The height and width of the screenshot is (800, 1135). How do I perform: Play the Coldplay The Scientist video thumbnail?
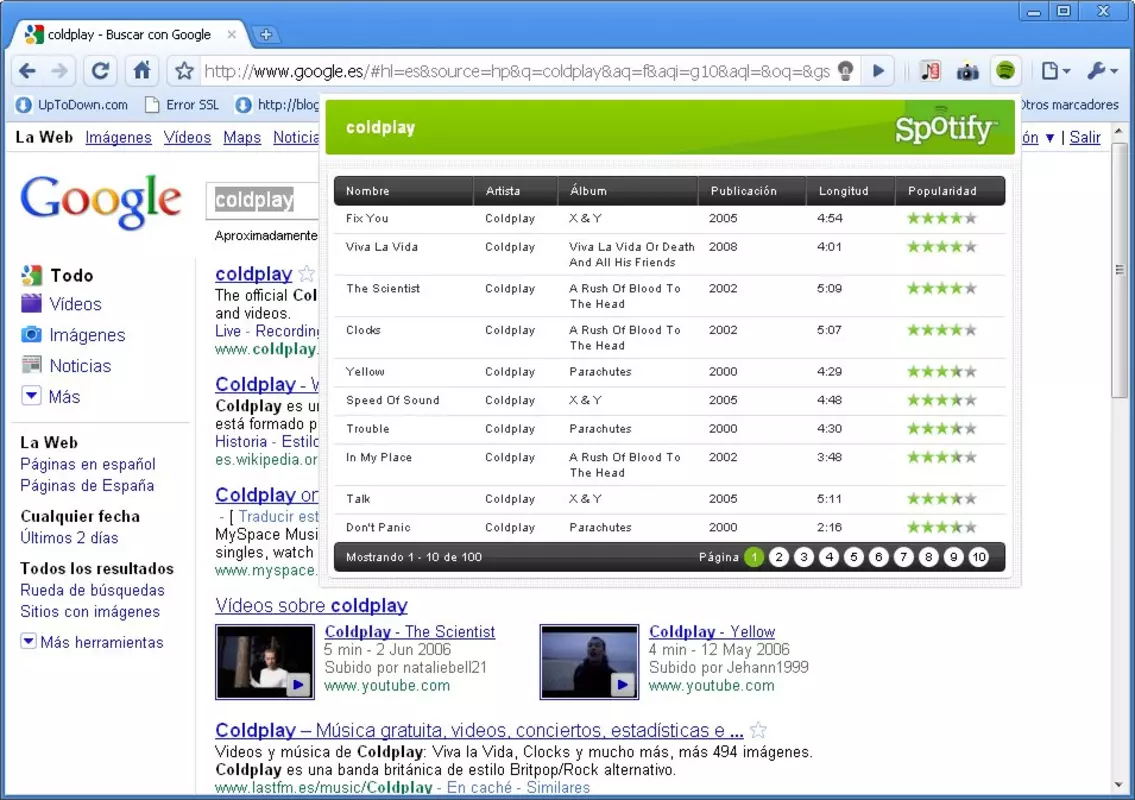point(265,662)
